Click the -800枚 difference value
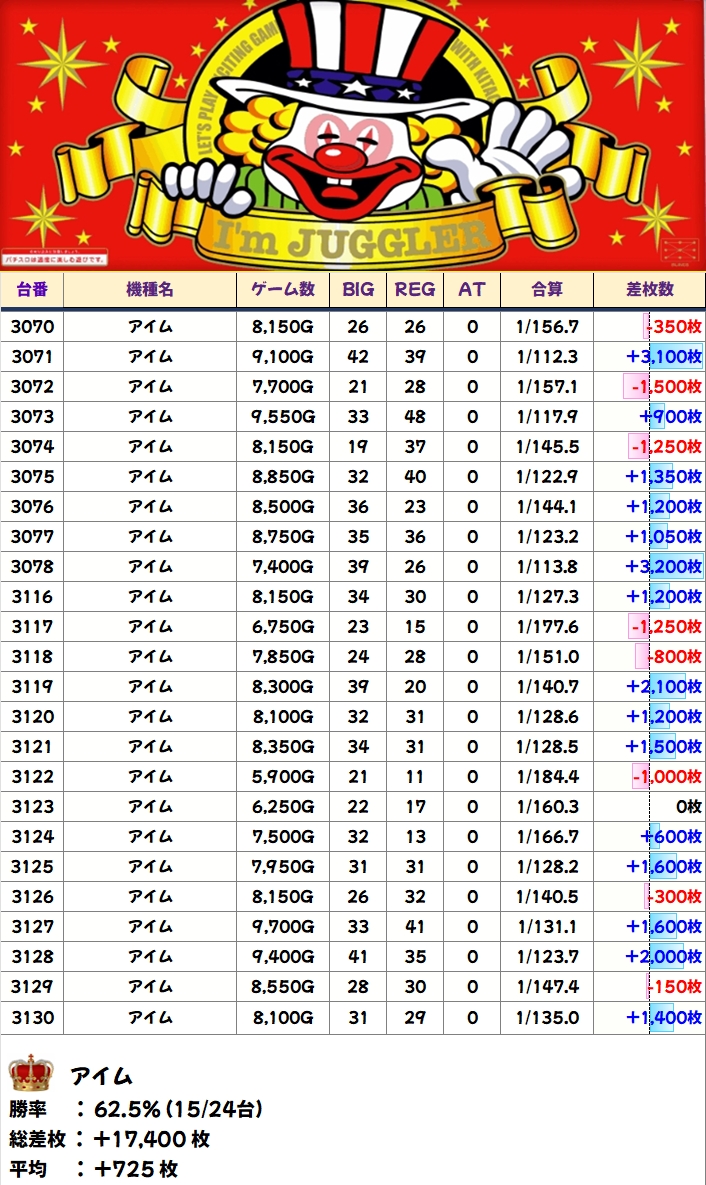 676,657
